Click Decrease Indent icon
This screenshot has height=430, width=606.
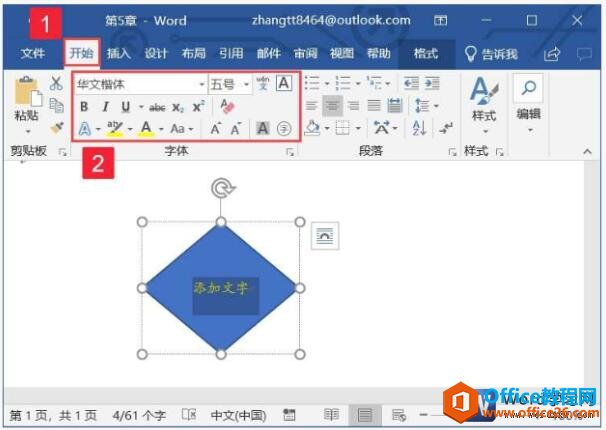coord(411,83)
